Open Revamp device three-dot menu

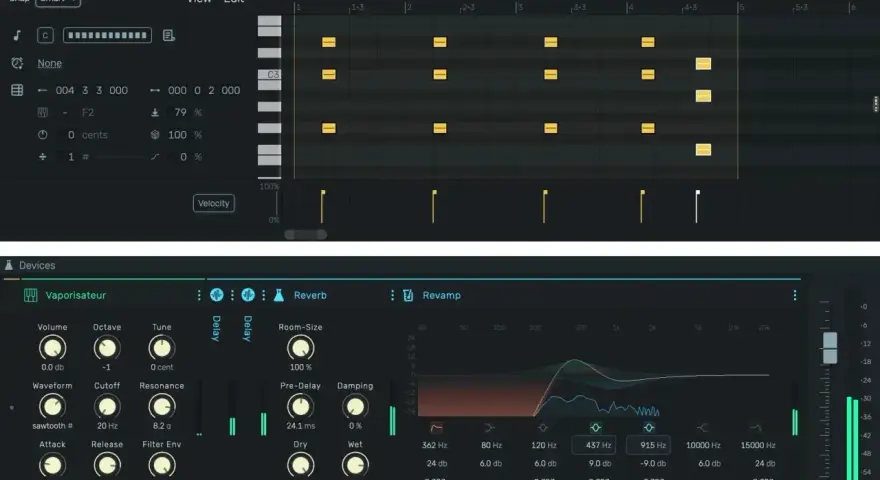tap(795, 295)
